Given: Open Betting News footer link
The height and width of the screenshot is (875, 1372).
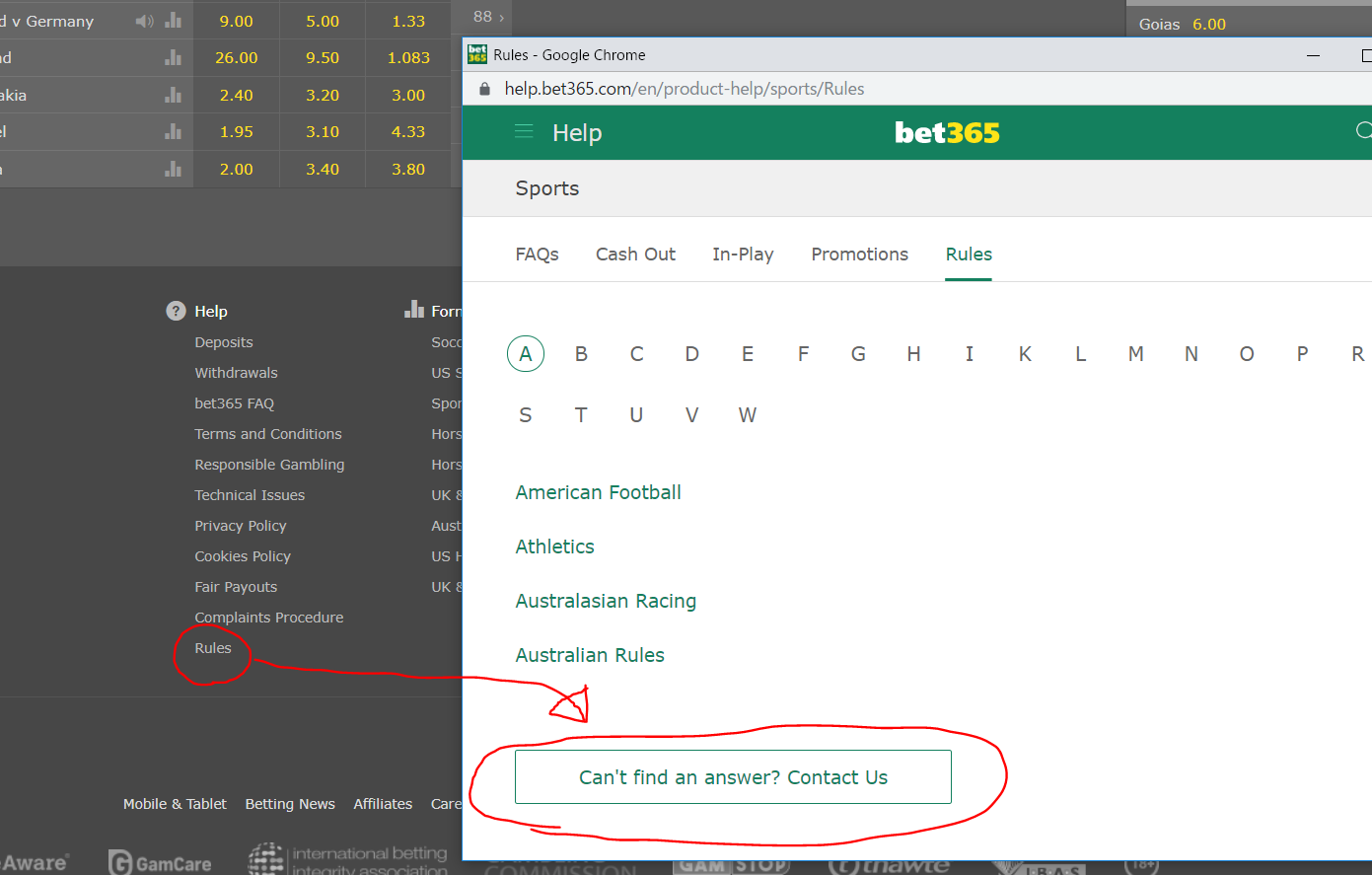Looking at the screenshot, I should tap(290, 804).
